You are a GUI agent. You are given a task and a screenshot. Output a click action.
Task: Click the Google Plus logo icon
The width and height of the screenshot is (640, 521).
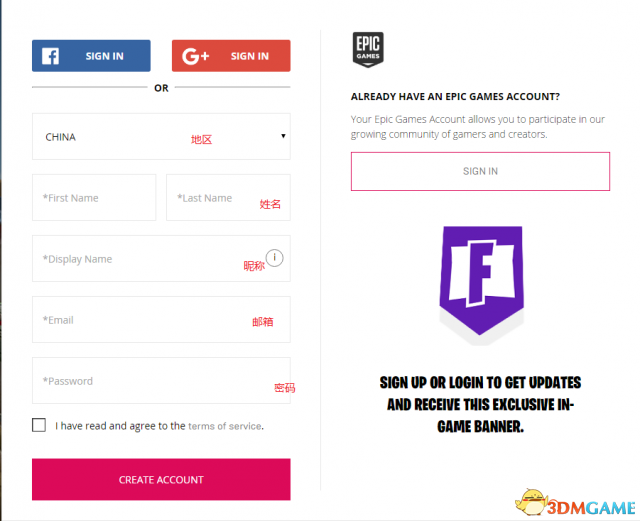click(195, 56)
